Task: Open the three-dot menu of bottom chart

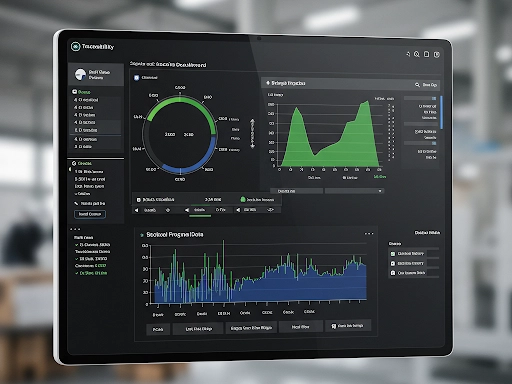Action: (369, 234)
